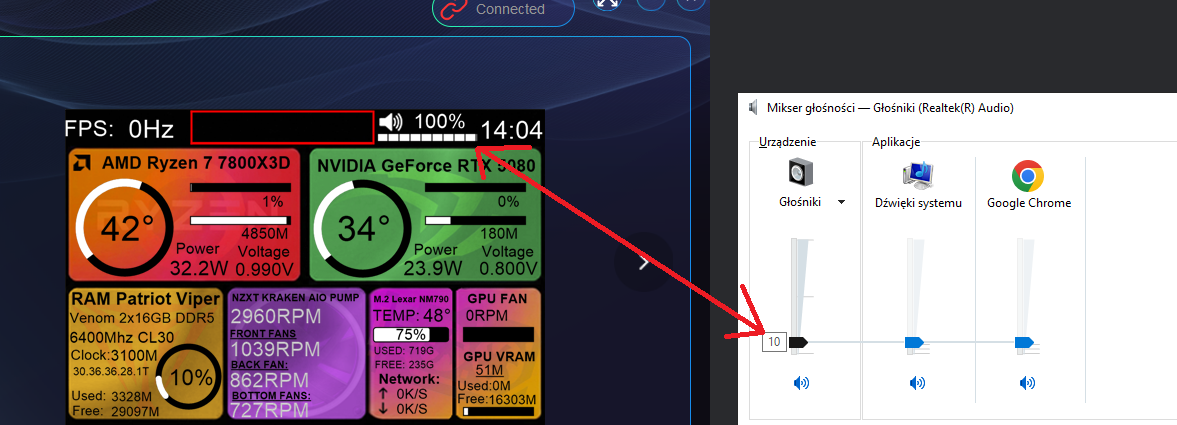Click the Dźwięki systemu volume slider handle
This screenshot has width=1177, height=425.
914,342
